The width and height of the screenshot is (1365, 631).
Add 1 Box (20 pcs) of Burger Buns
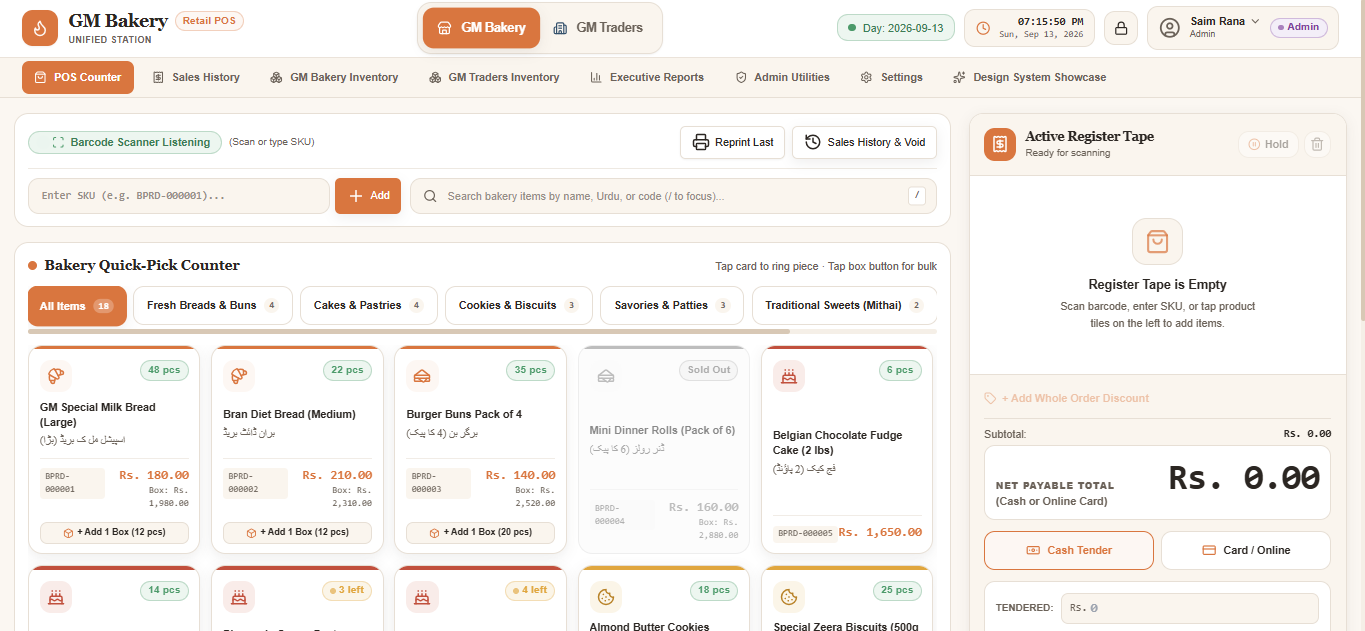click(480, 532)
